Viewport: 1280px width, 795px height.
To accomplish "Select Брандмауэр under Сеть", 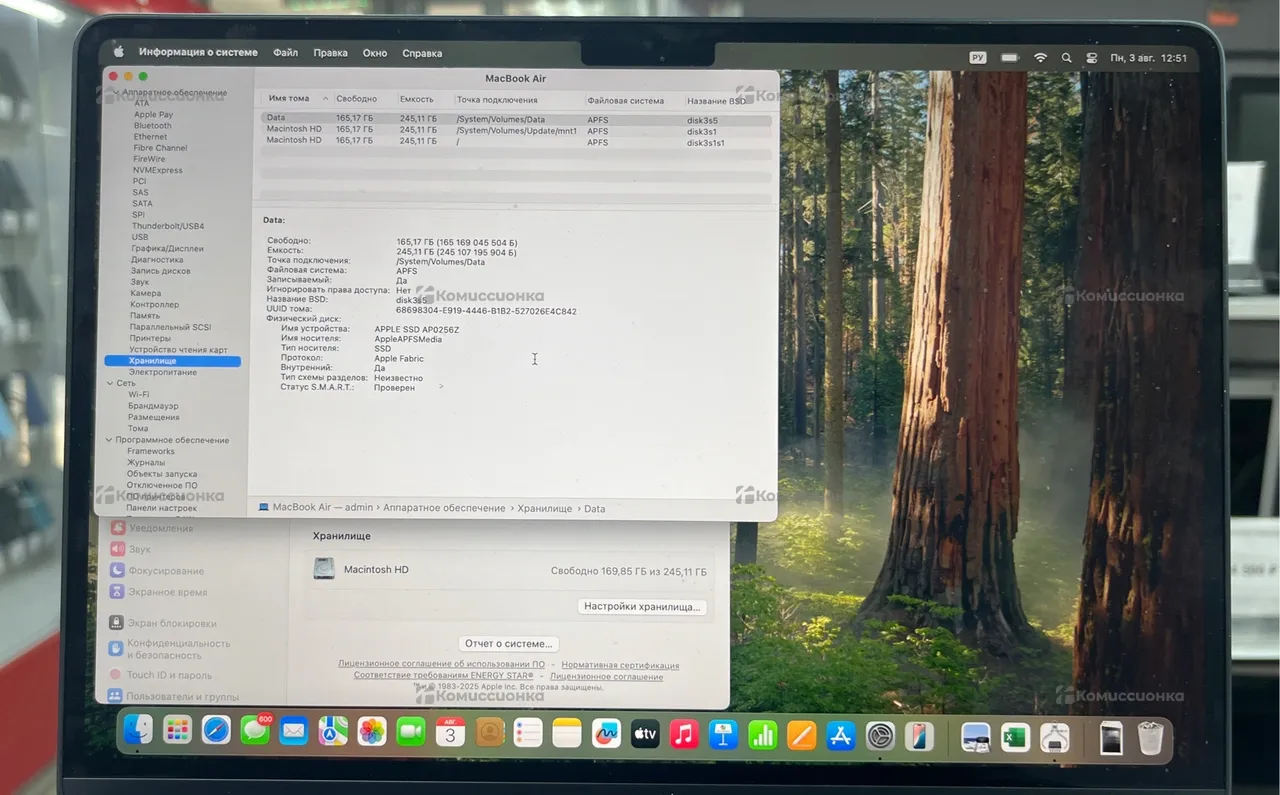I will click(x=153, y=406).
